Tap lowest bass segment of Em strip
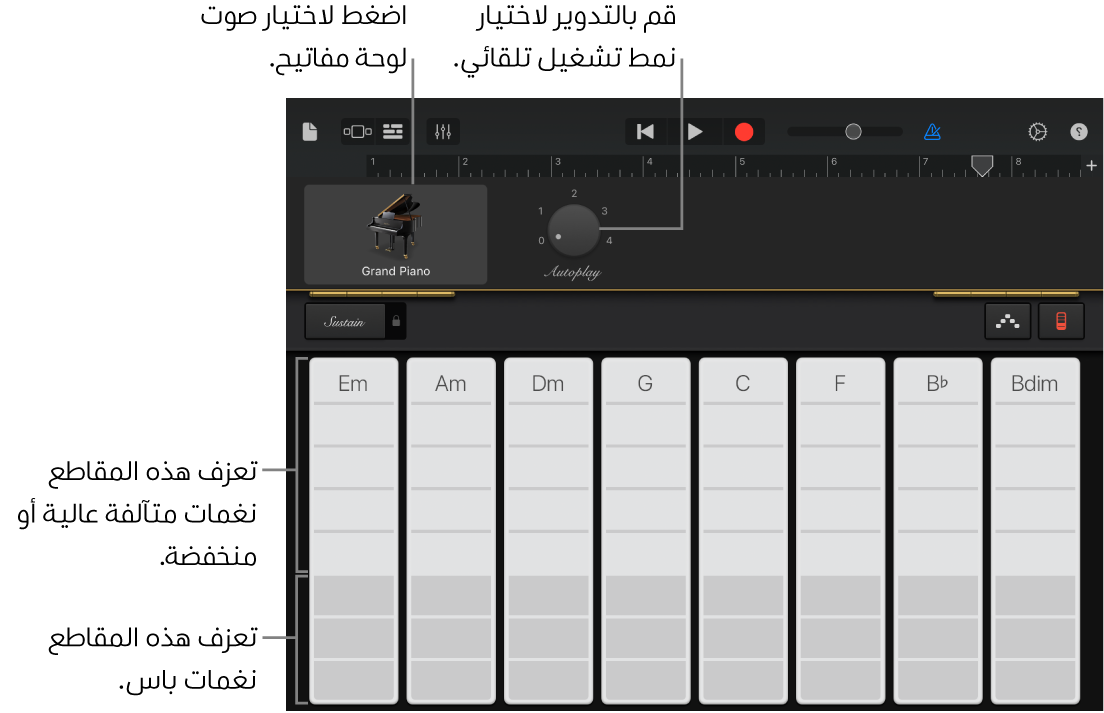The image size is (1104, 713). click(x=353, y=680)
